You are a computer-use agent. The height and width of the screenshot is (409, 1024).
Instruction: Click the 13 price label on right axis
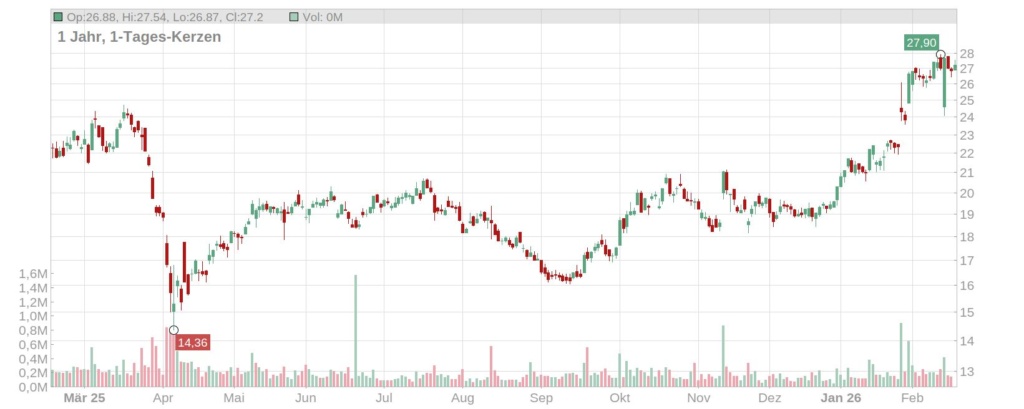coord(966,372)
